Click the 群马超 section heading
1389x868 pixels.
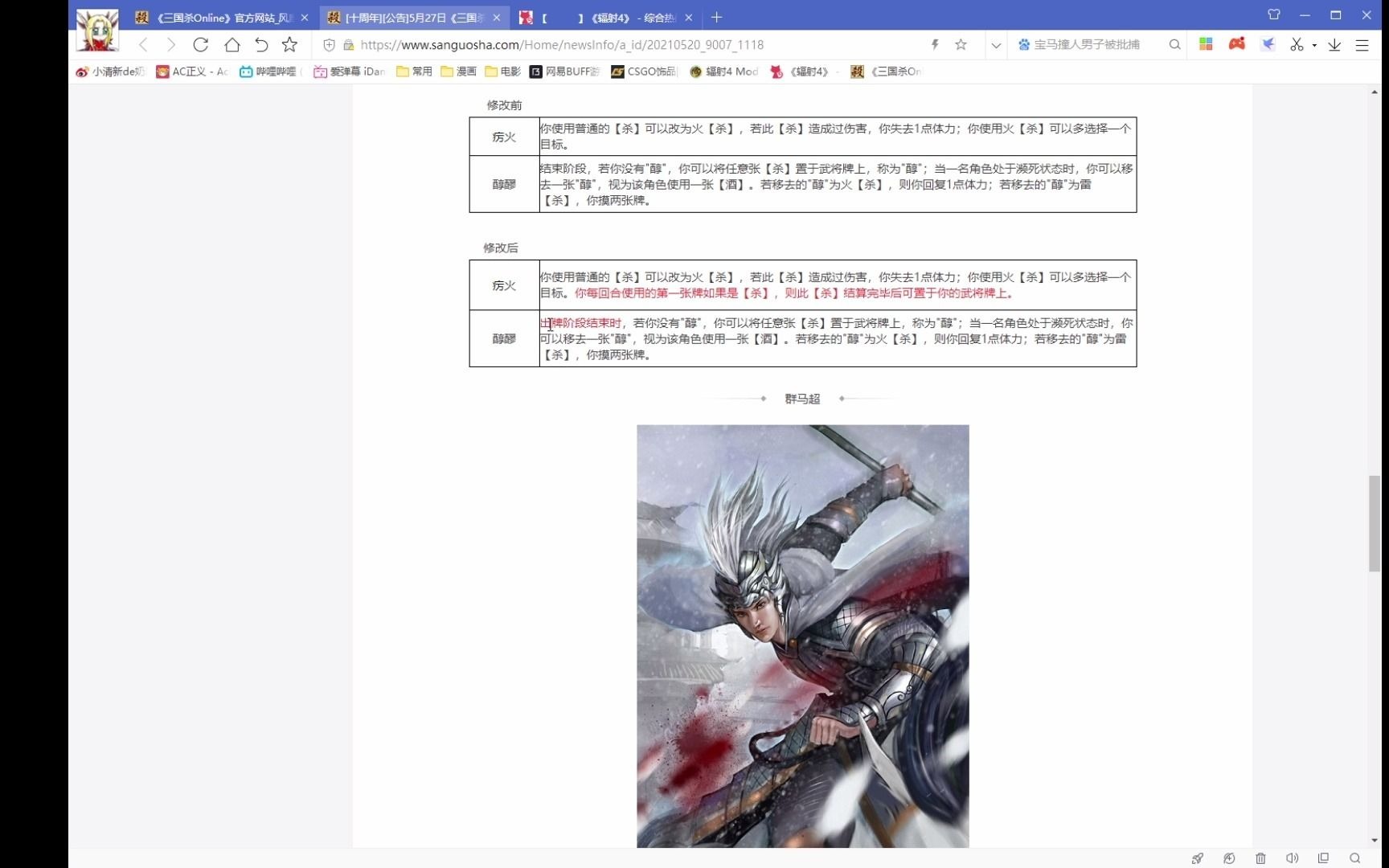[802, 399]
